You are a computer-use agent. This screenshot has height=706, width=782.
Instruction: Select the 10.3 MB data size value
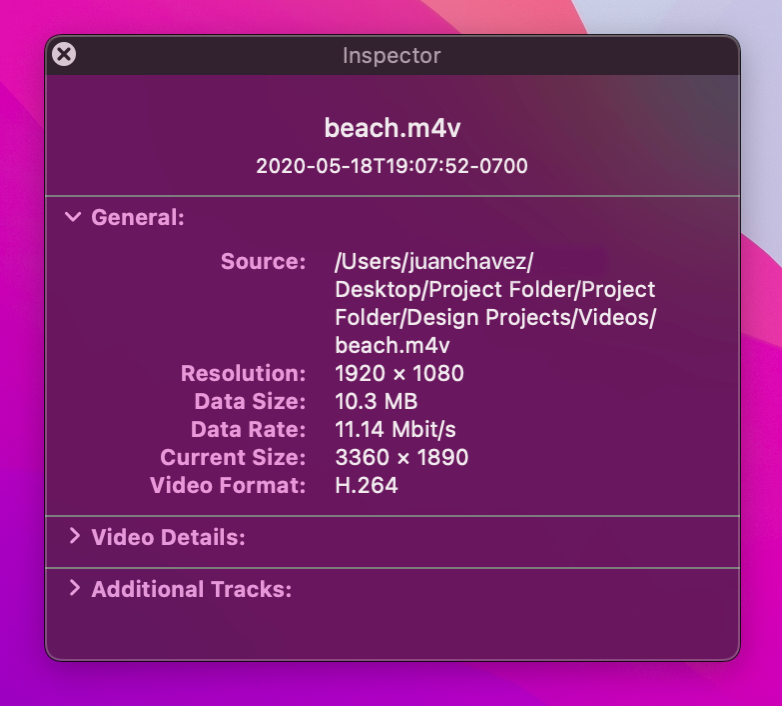pyautogui.click(x=376, y=401)
